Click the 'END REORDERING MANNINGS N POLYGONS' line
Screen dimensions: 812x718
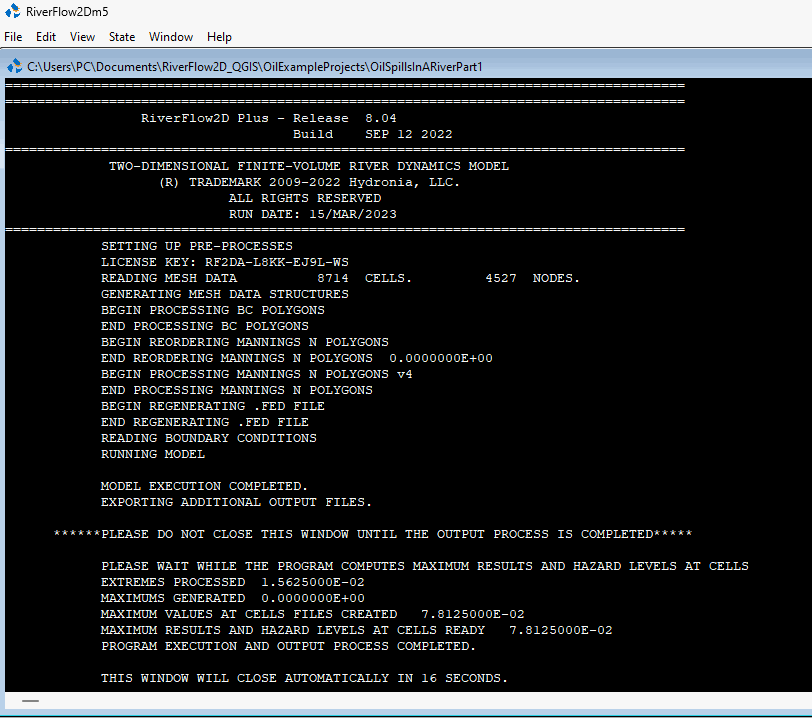coord(297,358)
